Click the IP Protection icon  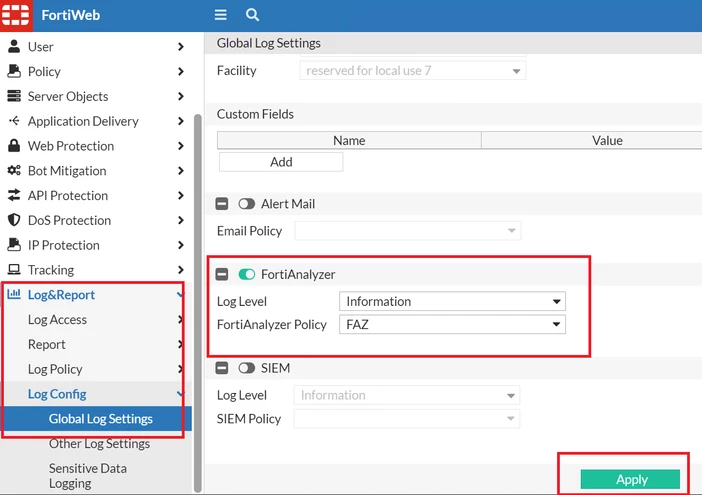coord(14,244)
